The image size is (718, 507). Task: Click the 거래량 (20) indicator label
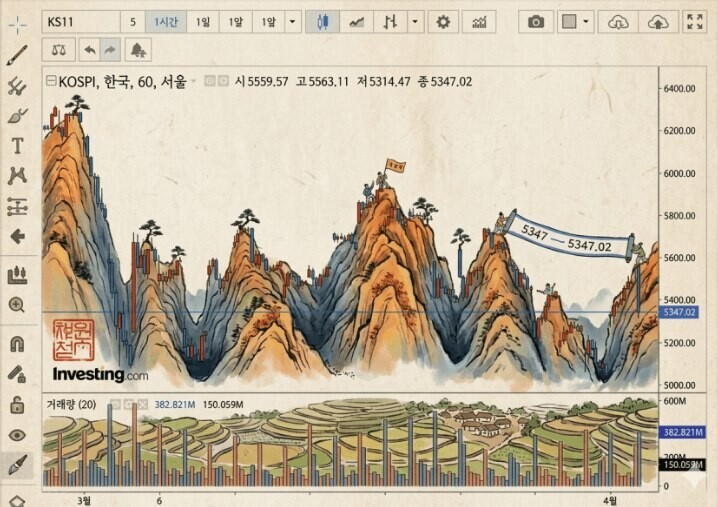(x=71, y=404)
